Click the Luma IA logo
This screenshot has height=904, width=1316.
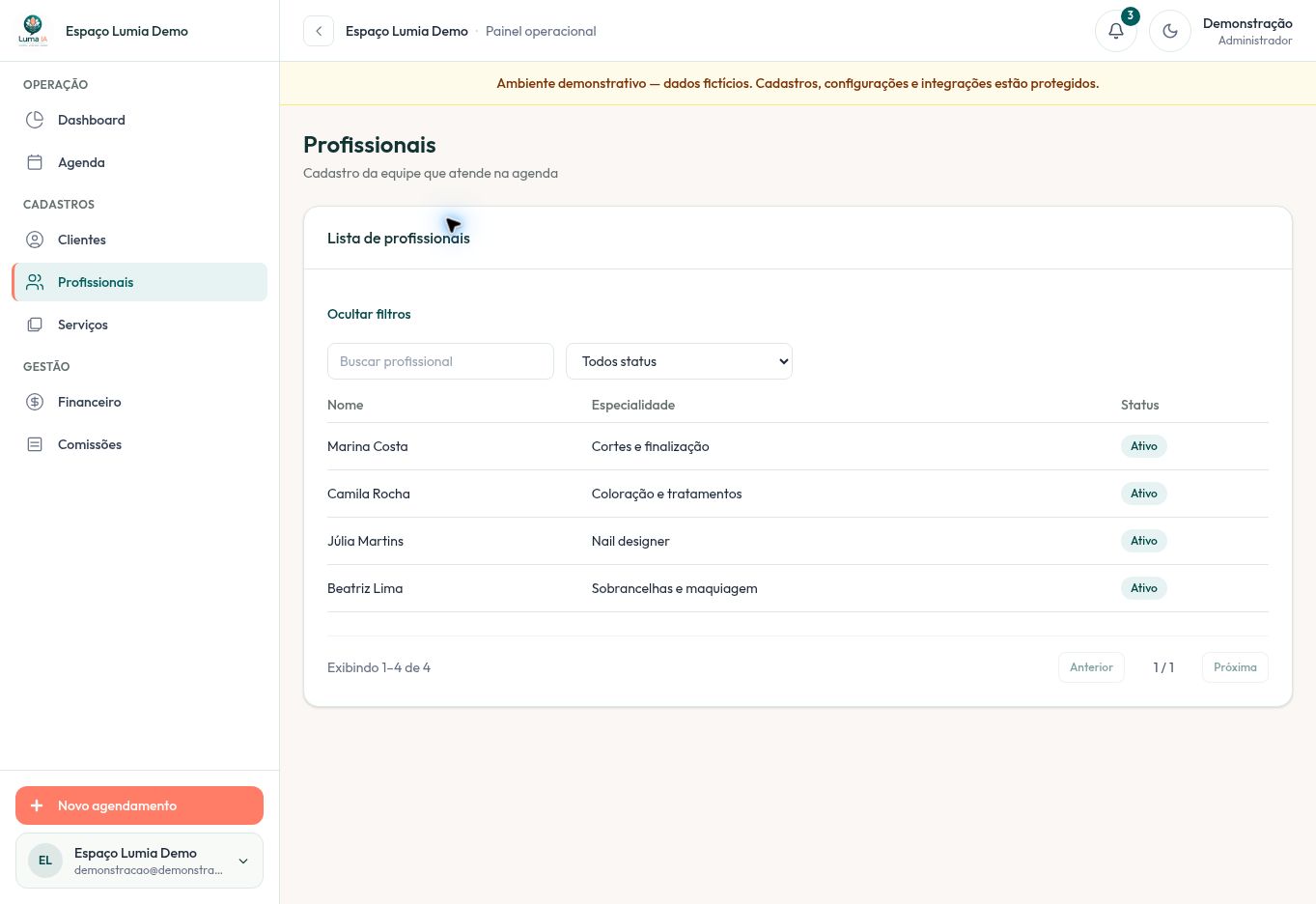33,31
